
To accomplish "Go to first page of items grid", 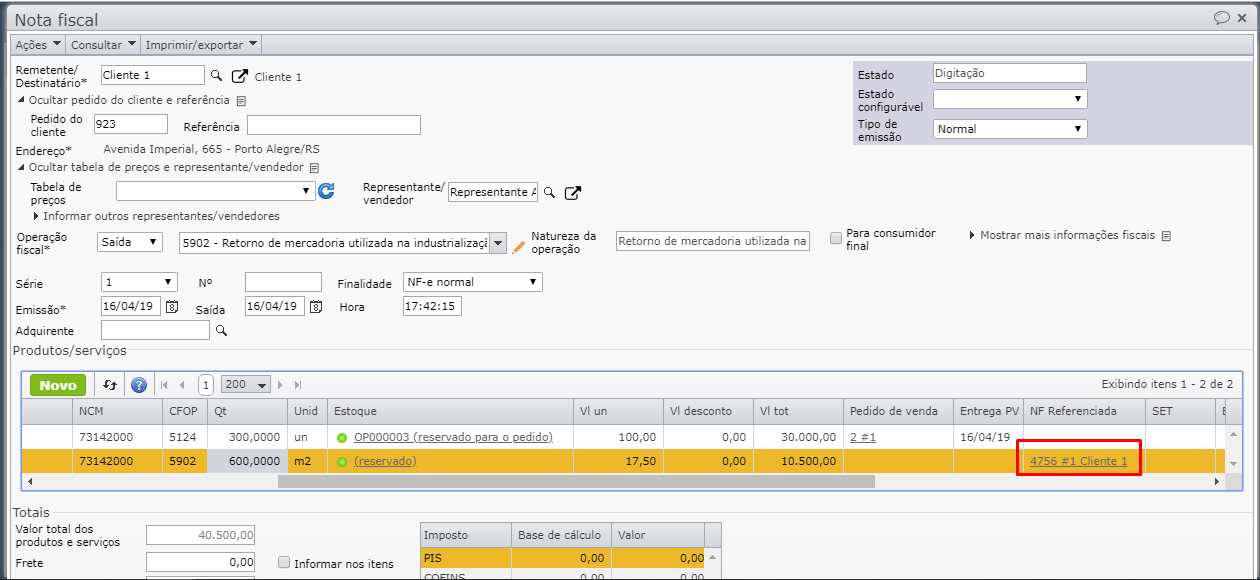I will [164, 385].
